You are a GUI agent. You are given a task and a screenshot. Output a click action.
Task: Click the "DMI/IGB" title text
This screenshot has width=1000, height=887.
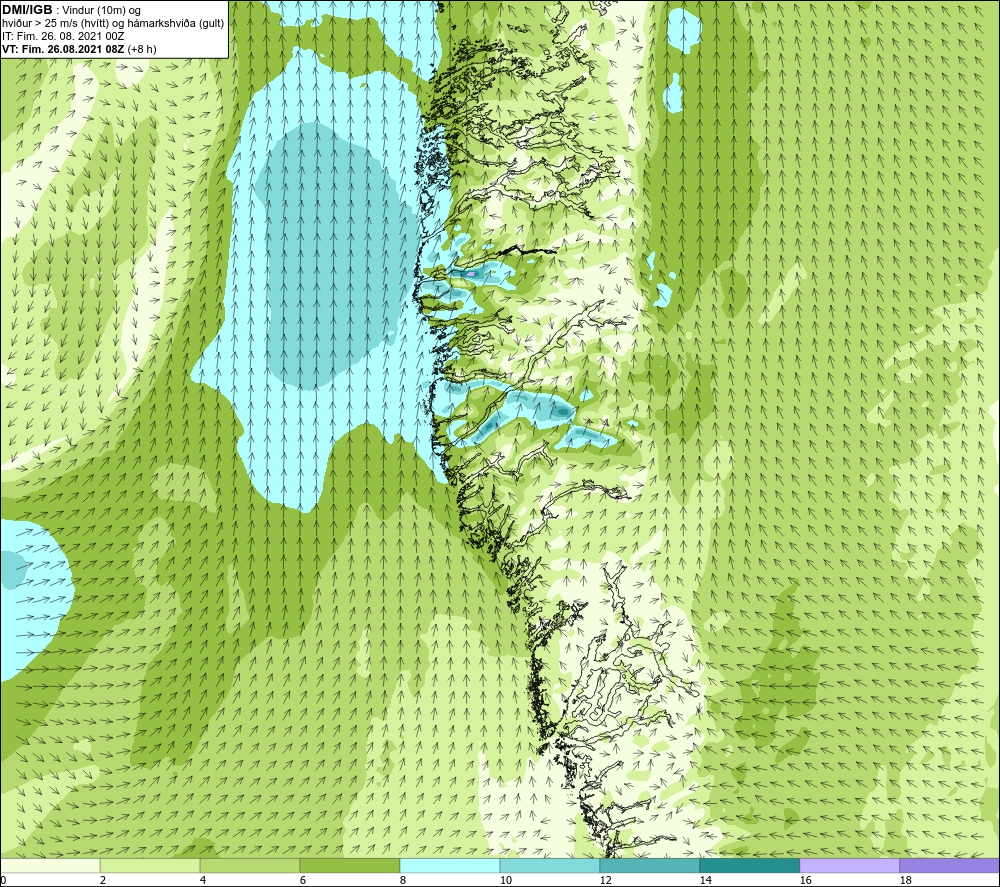[x=27, y=10]
